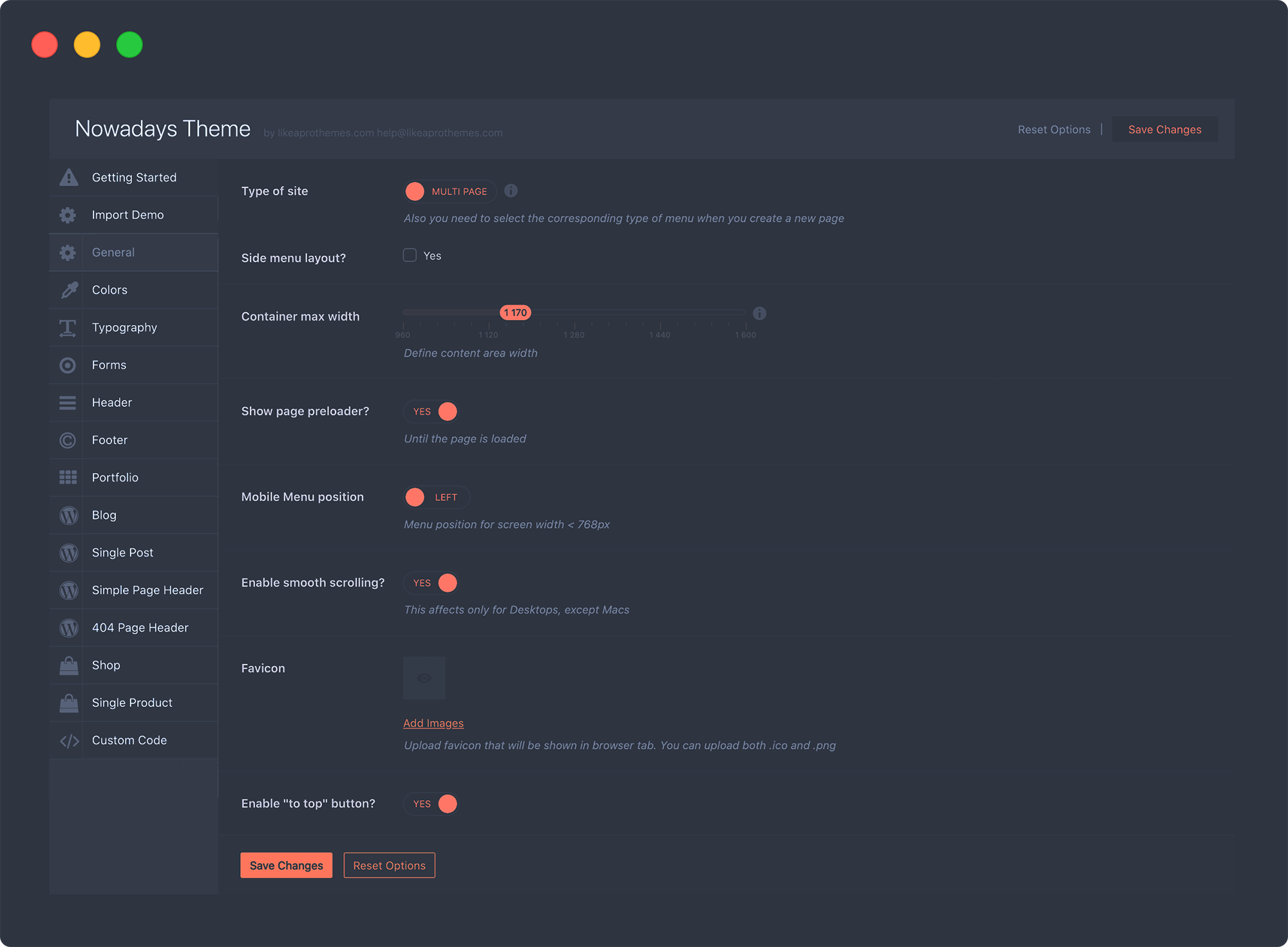Open the Single Post section
The height and width of the screenshot is (947, 1288).
[122, 553]
